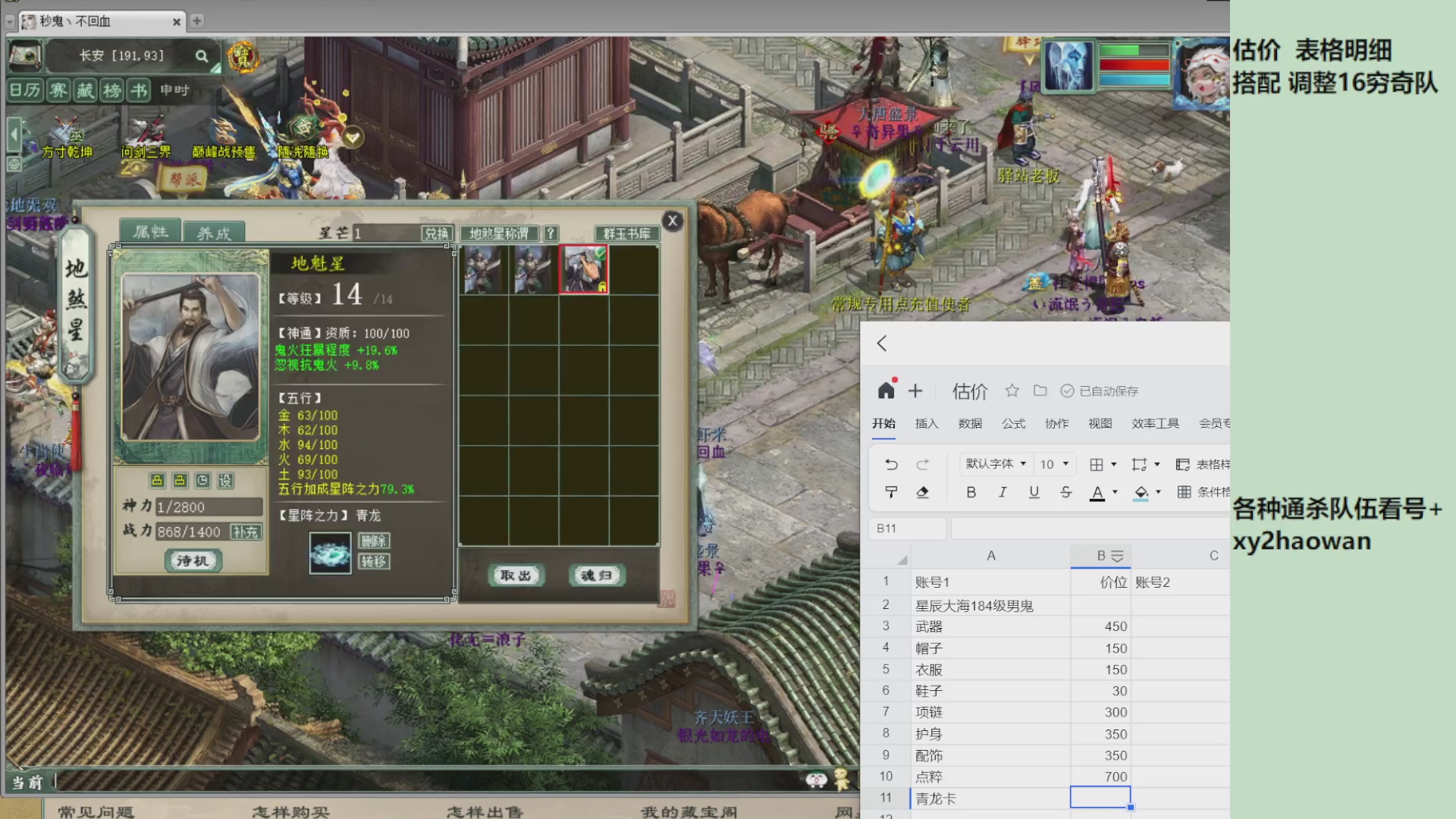Open the 随光随换 activity icon

(303, 138)
